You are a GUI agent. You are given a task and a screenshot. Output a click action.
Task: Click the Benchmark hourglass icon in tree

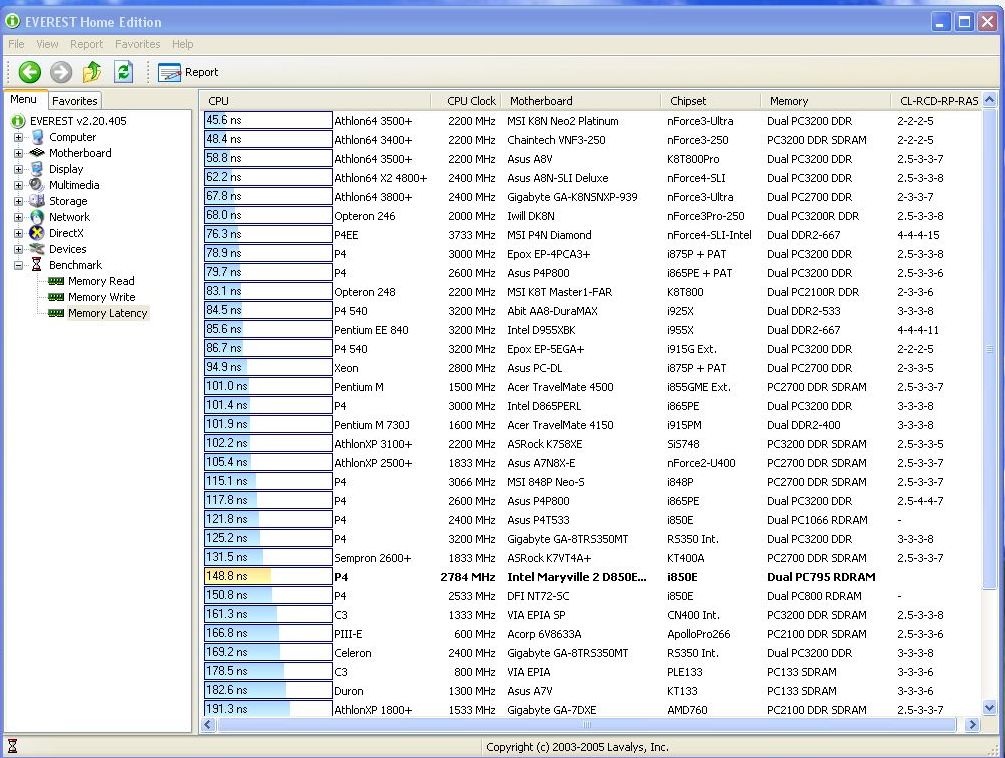click(x=37, y=265)
